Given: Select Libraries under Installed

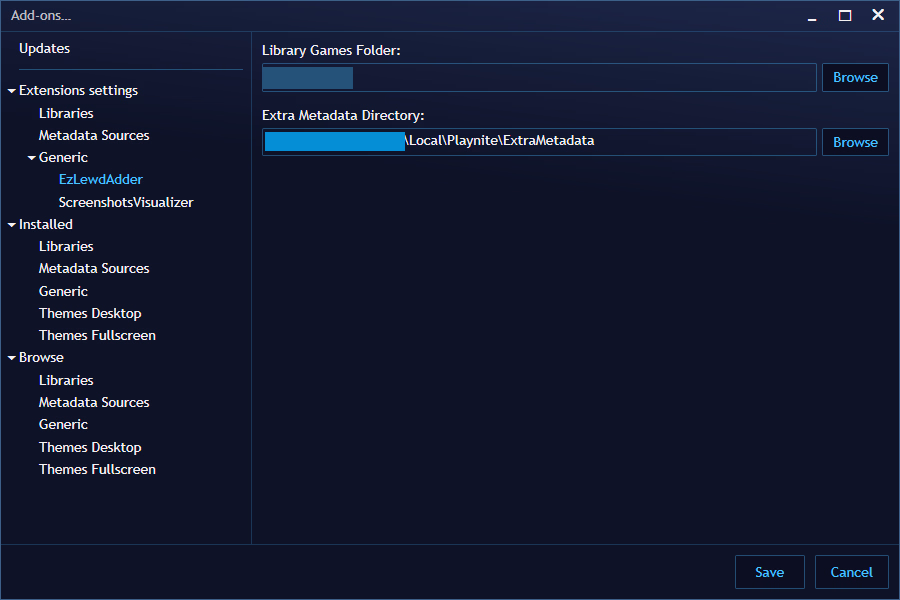Looking at the screenshot, I should click(x=66, y=246).
